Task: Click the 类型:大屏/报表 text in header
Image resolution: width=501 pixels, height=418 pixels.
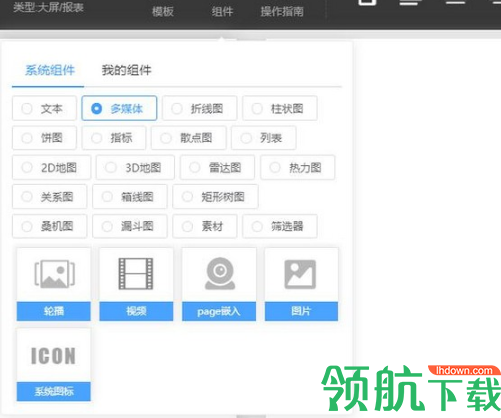Action: pyautogui.click(x=48, y=7)
